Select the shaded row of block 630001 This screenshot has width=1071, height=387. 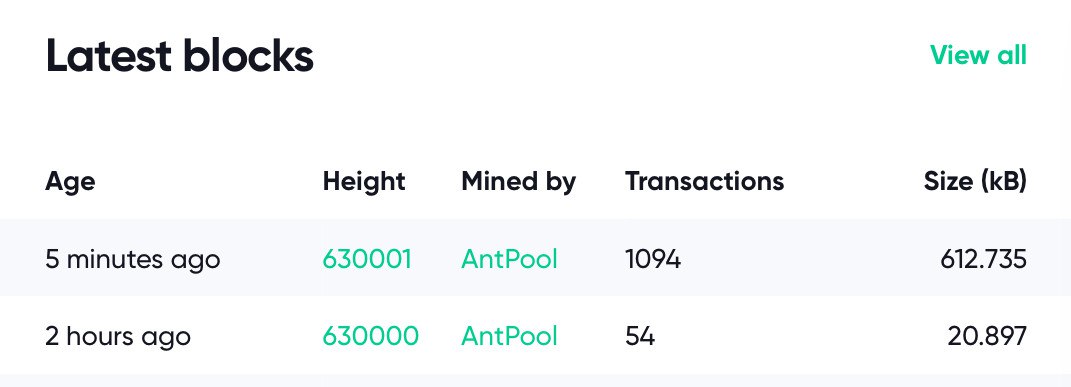tap(536, 258)
